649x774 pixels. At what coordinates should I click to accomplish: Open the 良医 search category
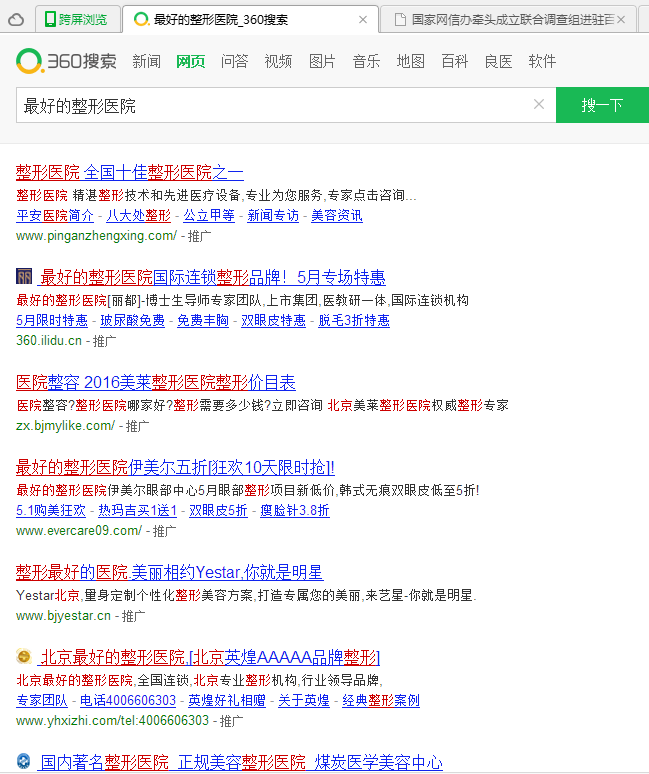[x=498, y=61]
